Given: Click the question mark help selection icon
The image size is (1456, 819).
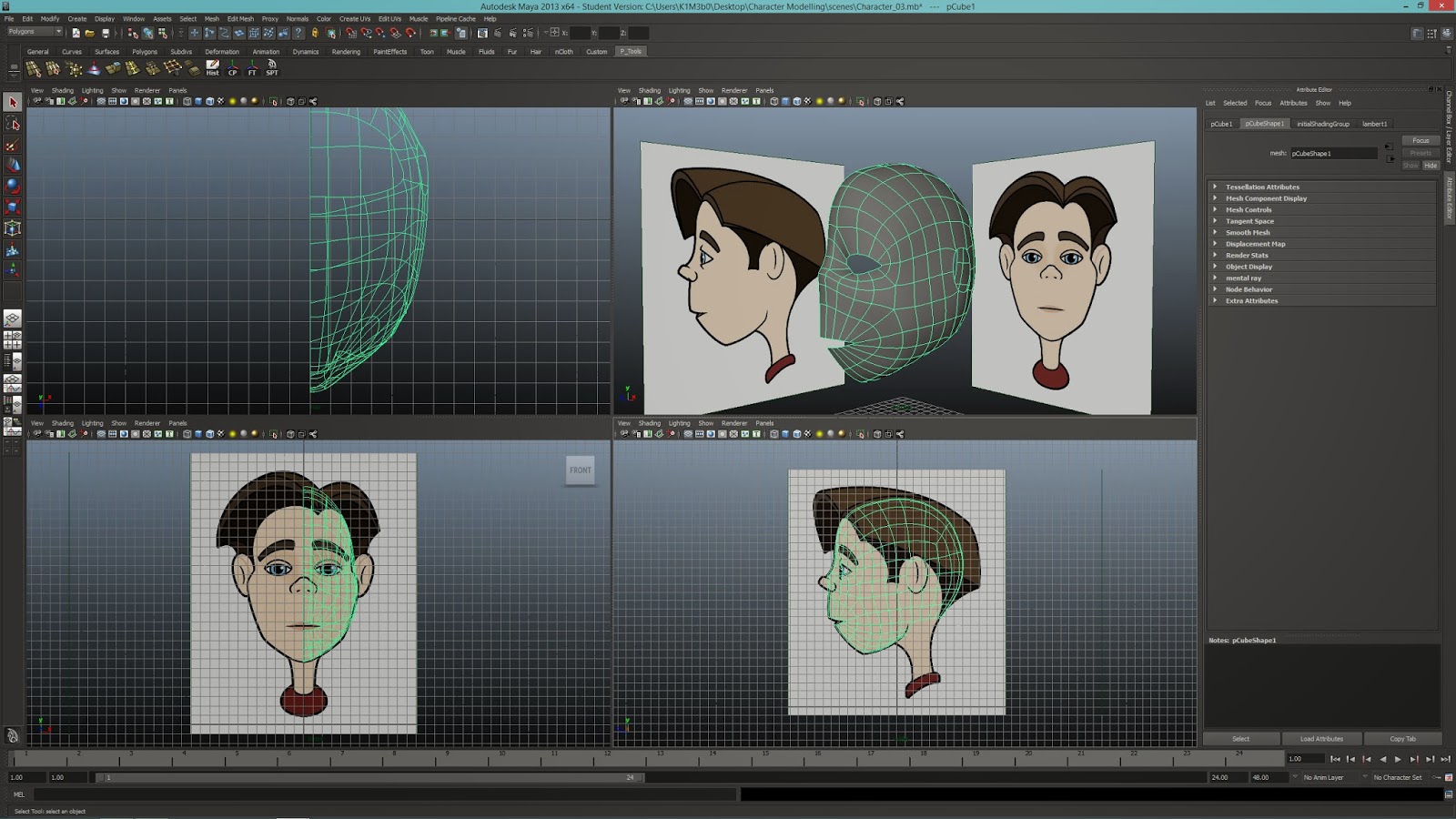Looking at the screenshot, I should click(298, 33).
